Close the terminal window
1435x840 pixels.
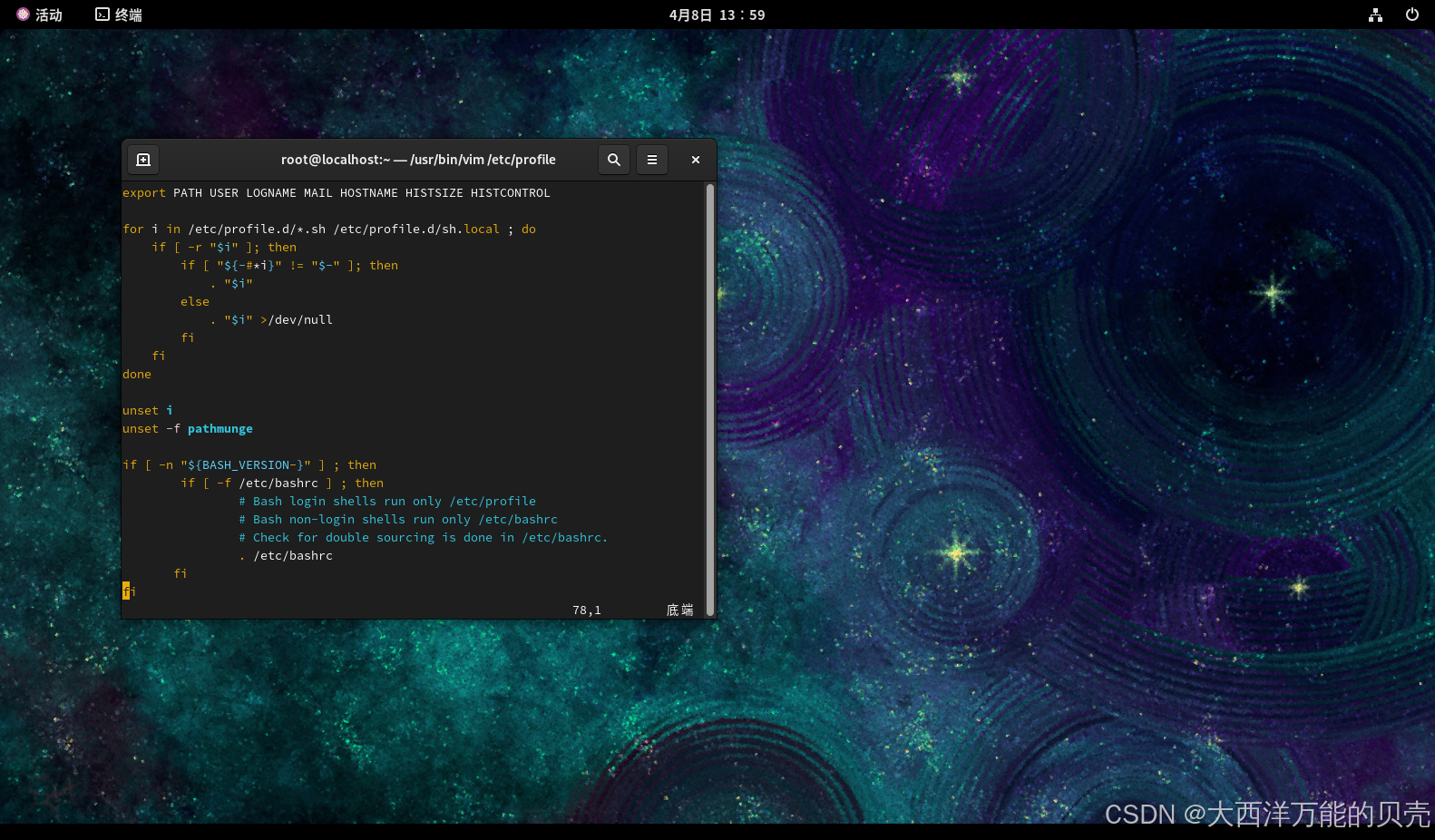[696, 160]
